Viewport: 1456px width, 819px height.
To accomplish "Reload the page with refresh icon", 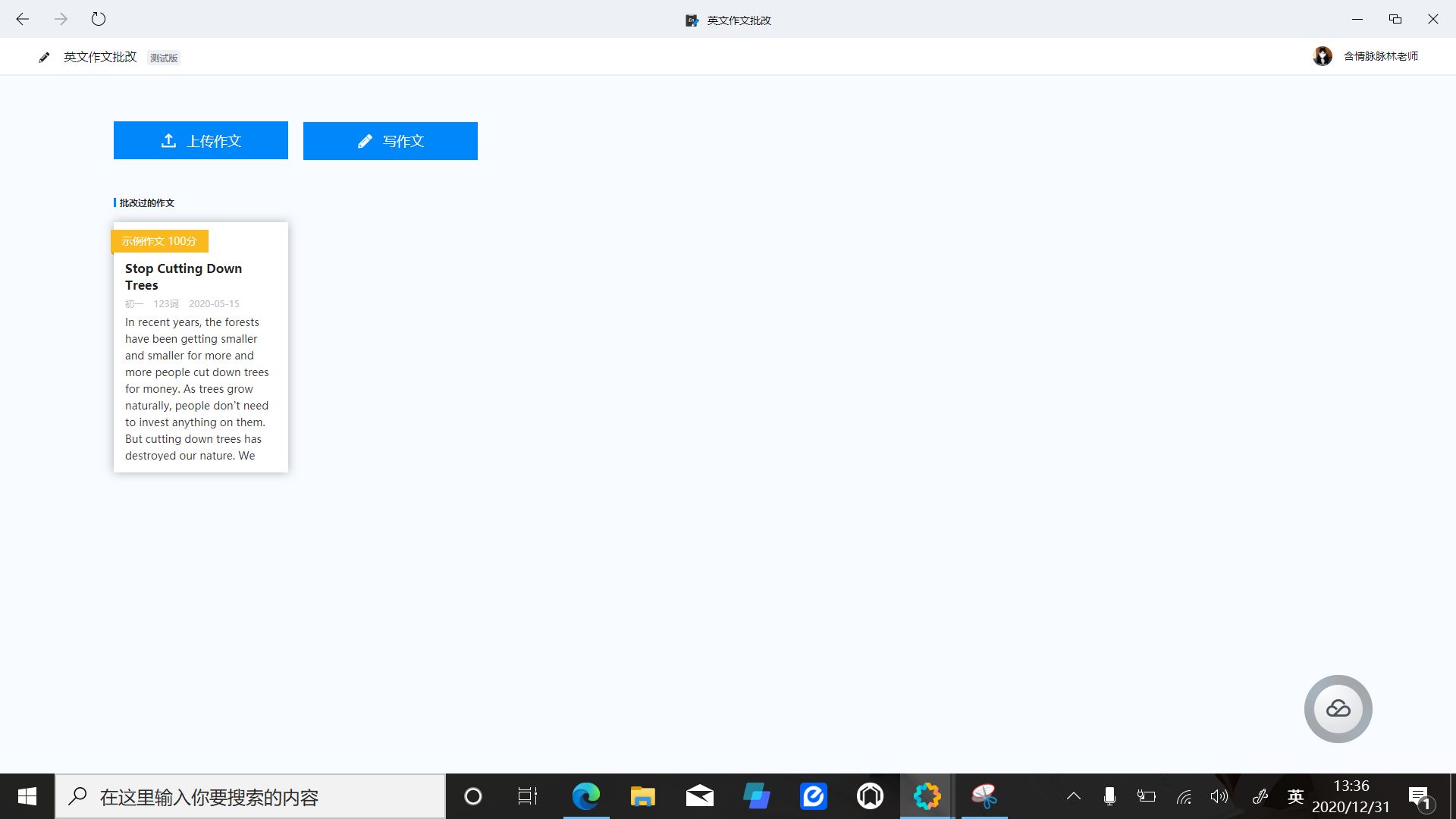I will click(99, 19).
